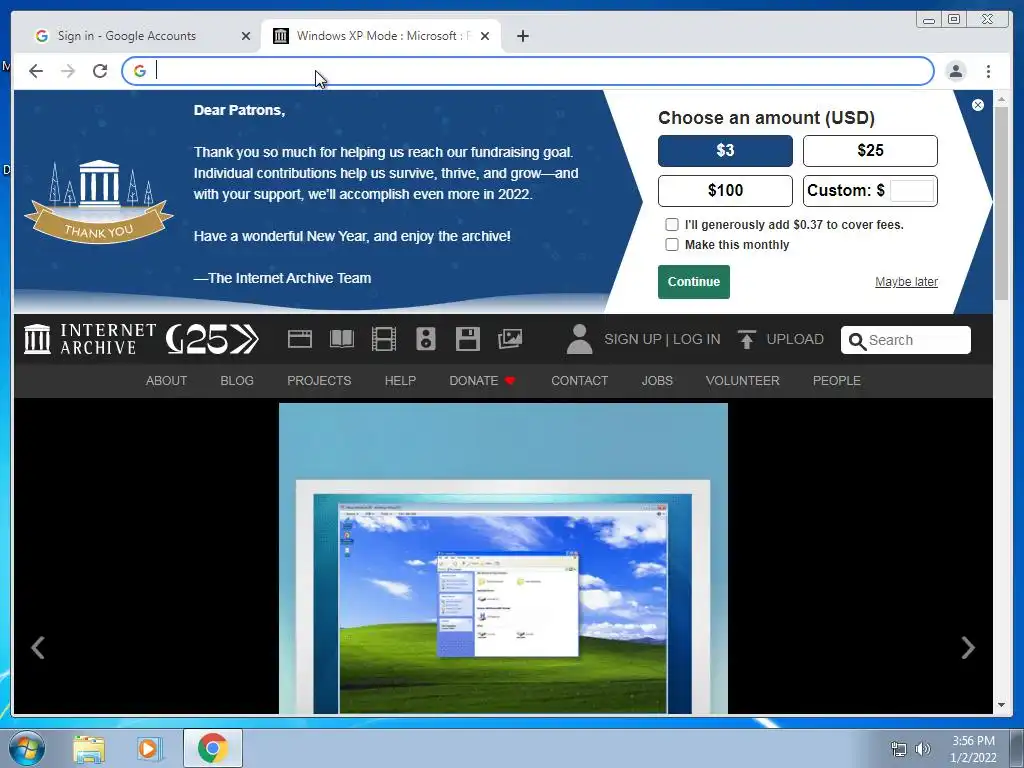Image resolution: width=1024 pixels, height=768 pixels.
Task: Click the user silhouette icon
Action: [579, 340]
